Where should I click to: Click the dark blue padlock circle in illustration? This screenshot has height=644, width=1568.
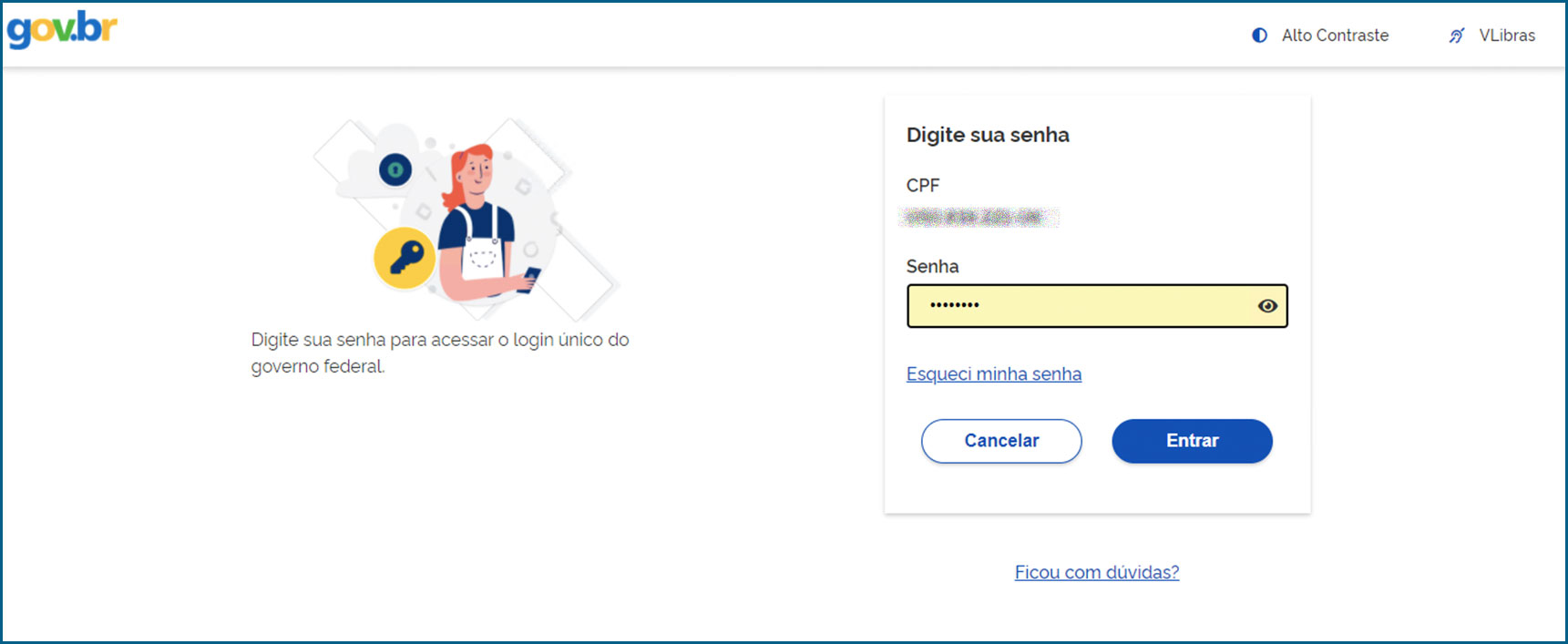pos(395,169)
